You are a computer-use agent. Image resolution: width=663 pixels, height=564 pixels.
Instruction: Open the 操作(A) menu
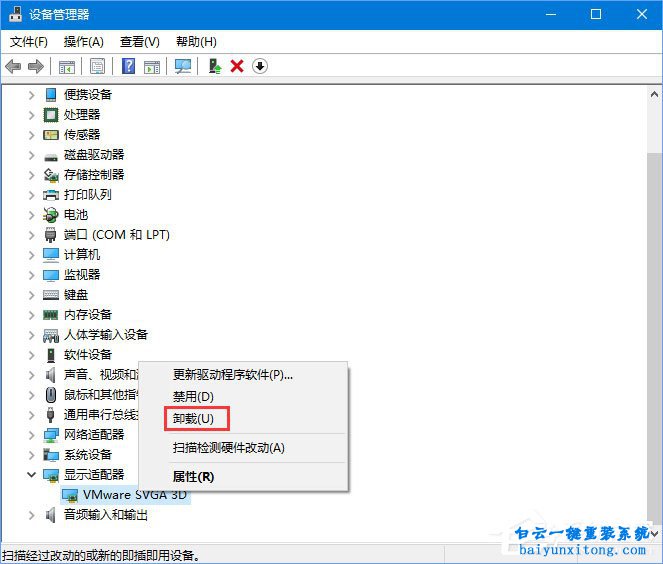pos(84,41)
